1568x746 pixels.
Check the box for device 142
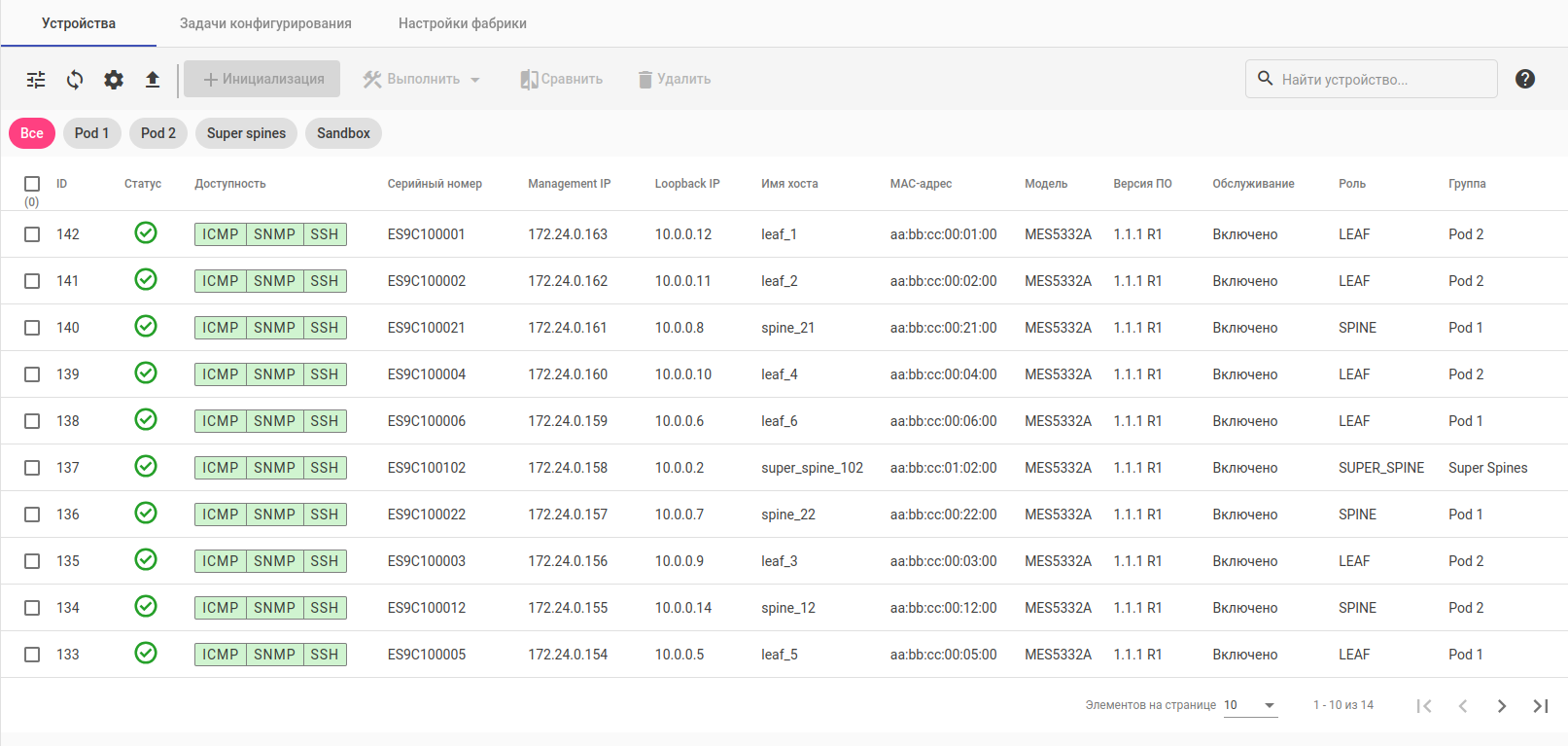[32, 234]
